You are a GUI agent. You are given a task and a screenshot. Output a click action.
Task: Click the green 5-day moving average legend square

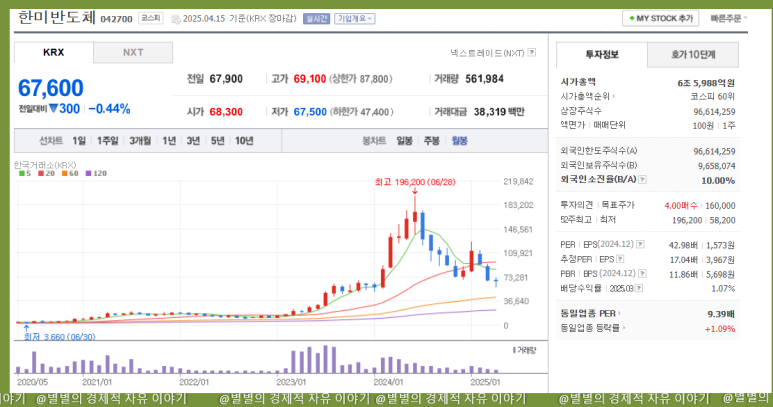pos(22,173)
